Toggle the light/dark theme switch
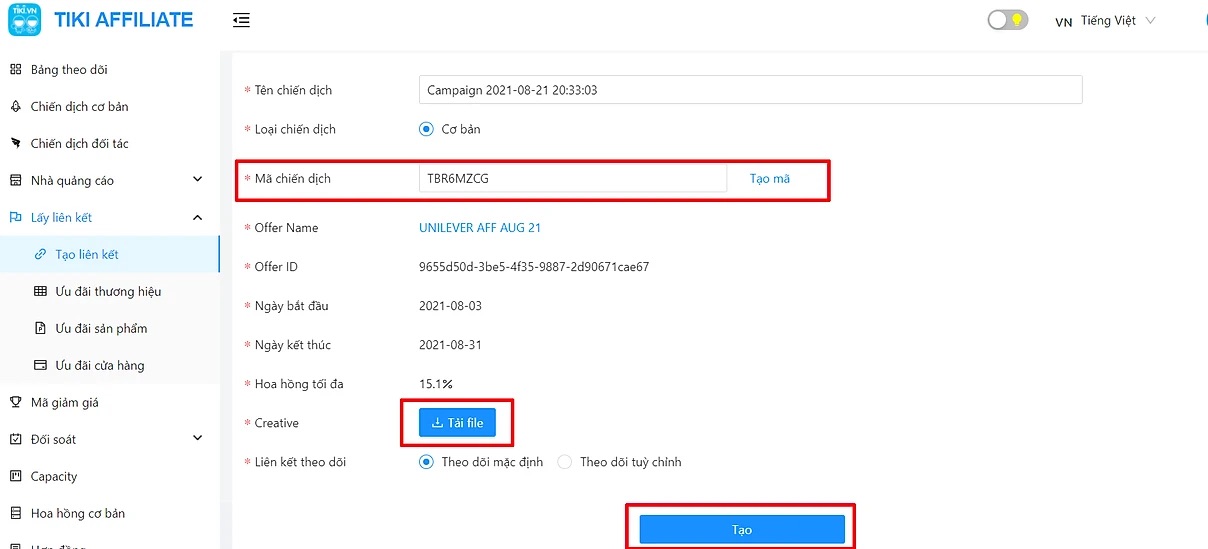Viewport: 1208px width, 549px height. pos(1007,20)
